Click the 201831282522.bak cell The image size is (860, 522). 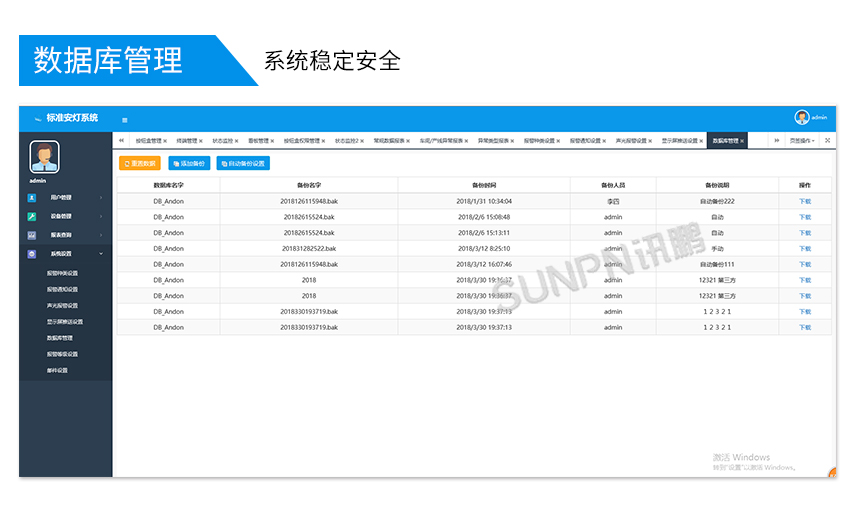(x=309, y=249)
